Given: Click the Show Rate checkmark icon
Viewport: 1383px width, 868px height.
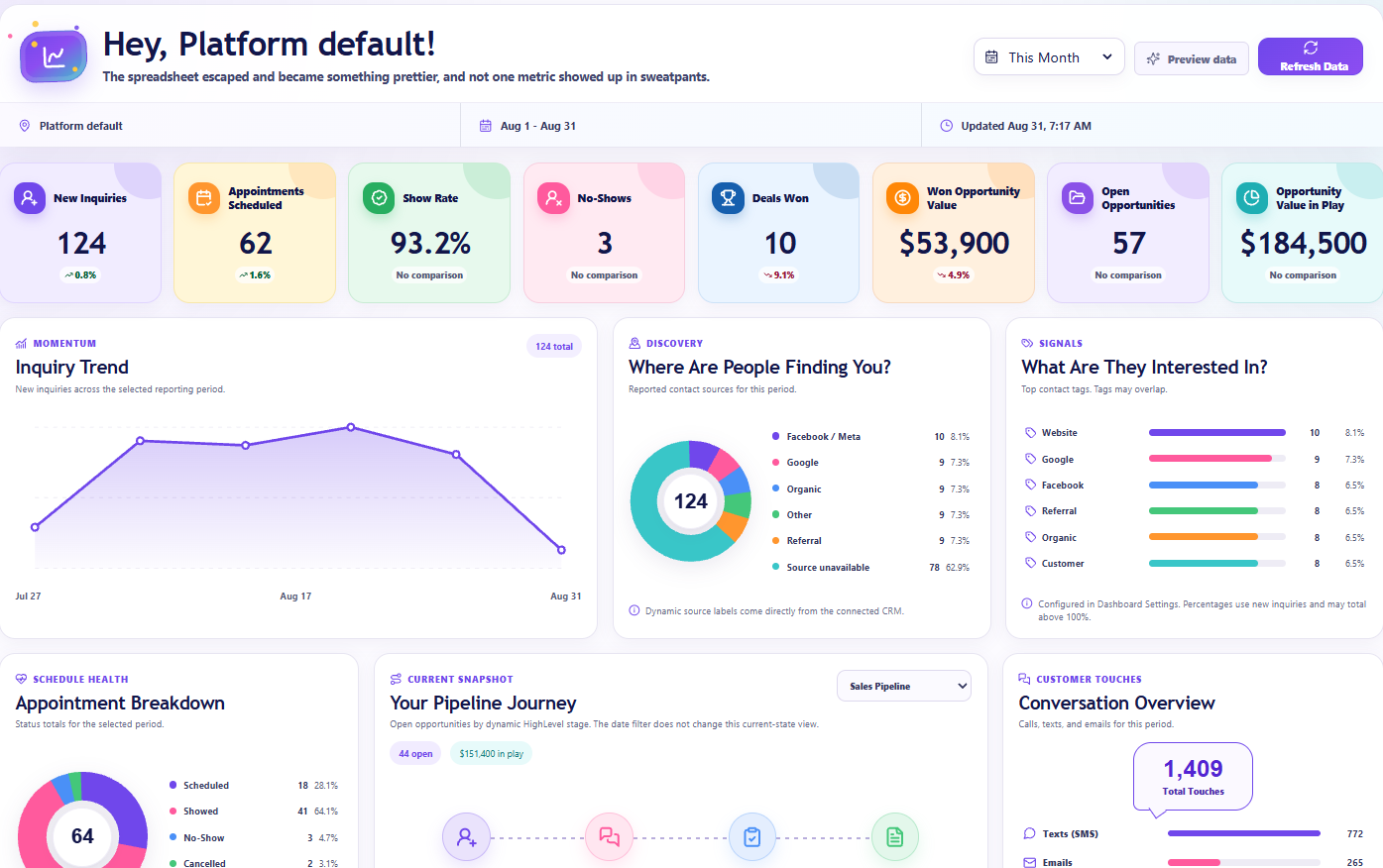Looking at the screenshot, I should coord(379,197).
